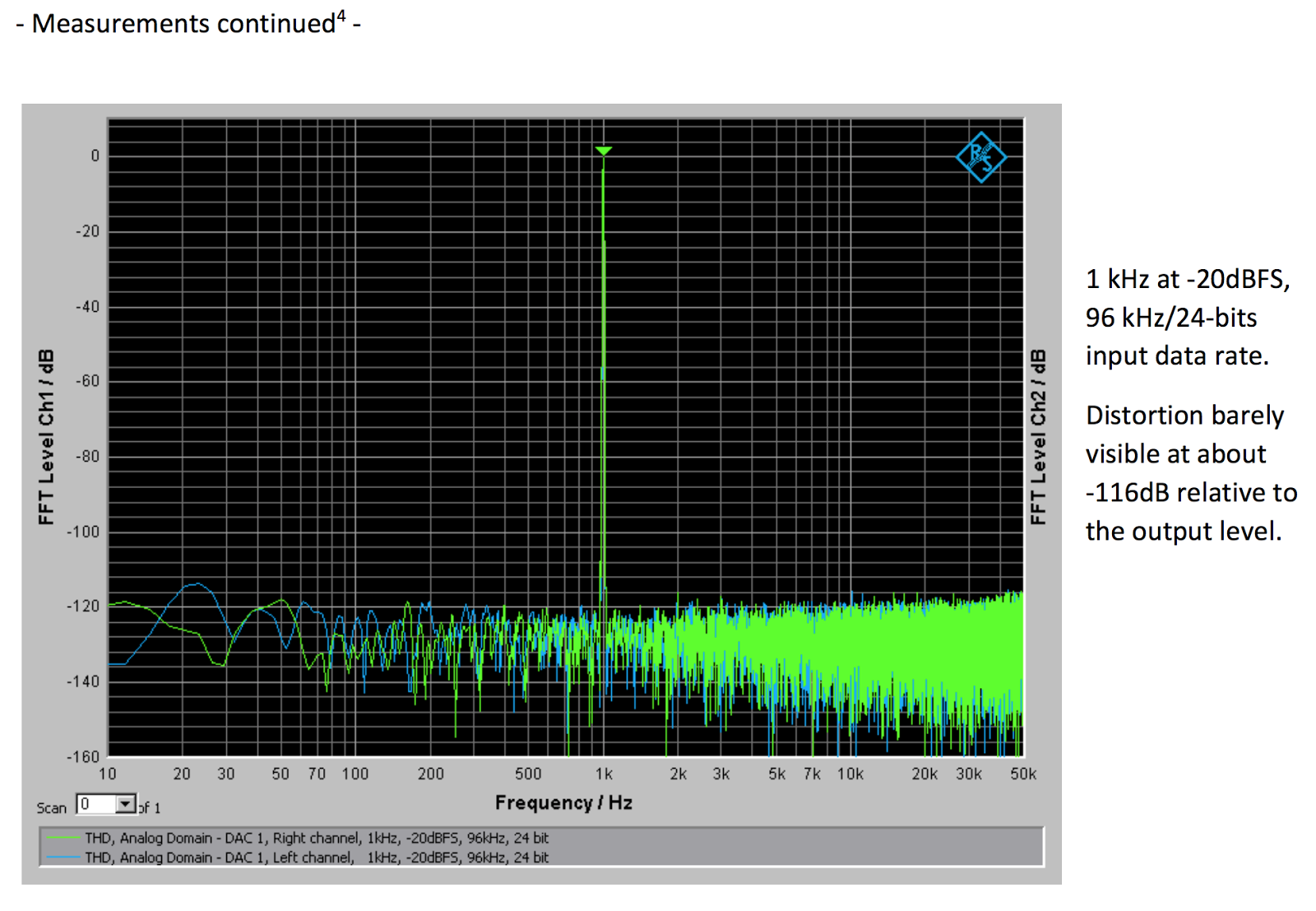Click the "1k" frequency axis label
1316x911 pixels.
pos(604,774)
